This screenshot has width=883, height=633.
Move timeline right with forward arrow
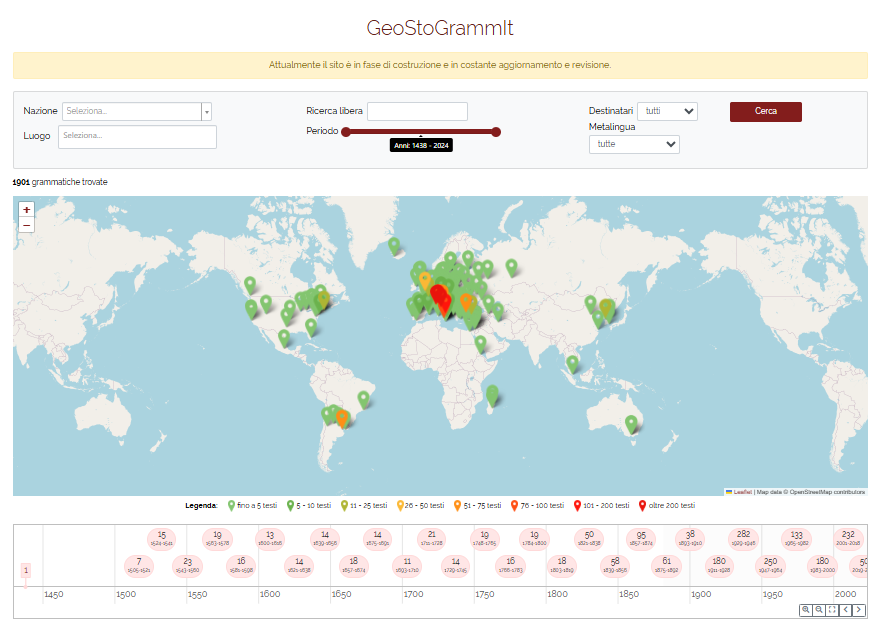pyautogui.click(x=859, y=610)
